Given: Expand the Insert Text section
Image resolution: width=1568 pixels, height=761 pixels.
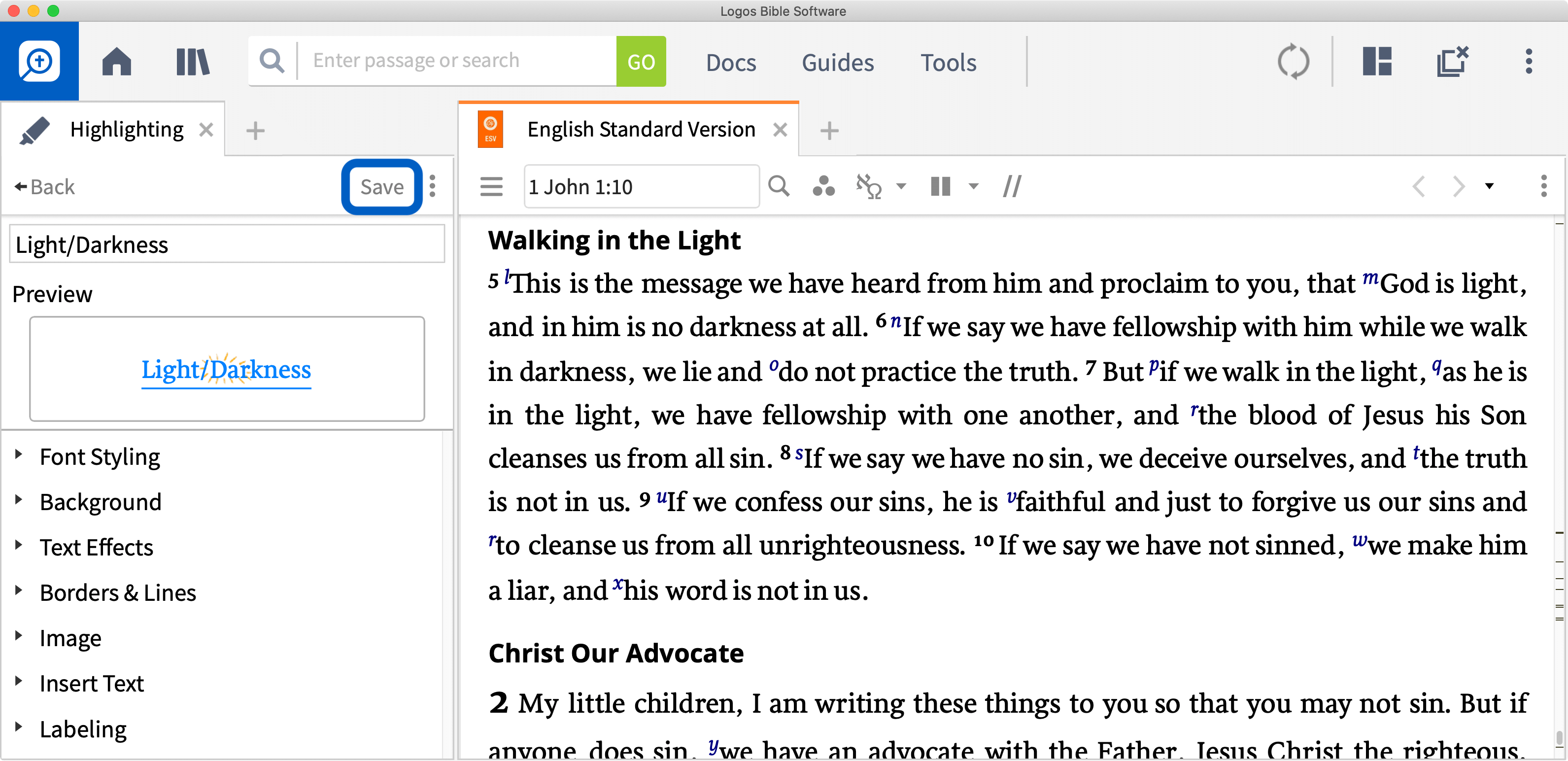Looking at the screenshot, I should 18,682.
